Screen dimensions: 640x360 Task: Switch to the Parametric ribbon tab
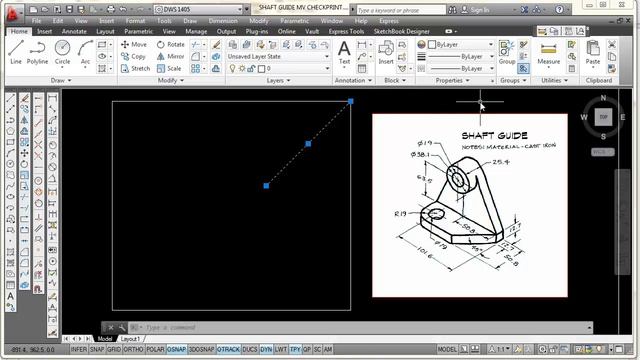tap(138, 31)
